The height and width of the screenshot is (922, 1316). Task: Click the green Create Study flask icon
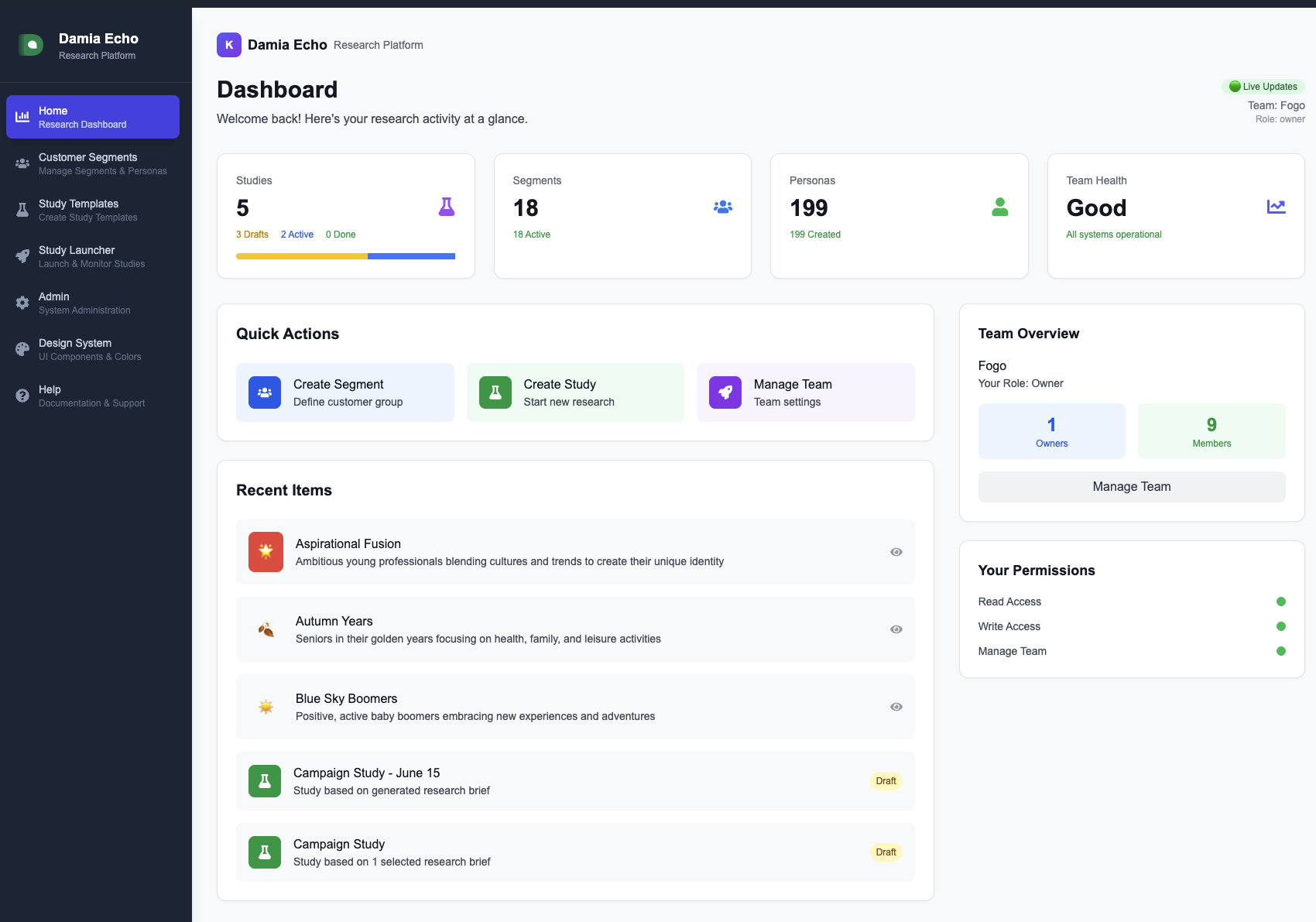point(495,392)
